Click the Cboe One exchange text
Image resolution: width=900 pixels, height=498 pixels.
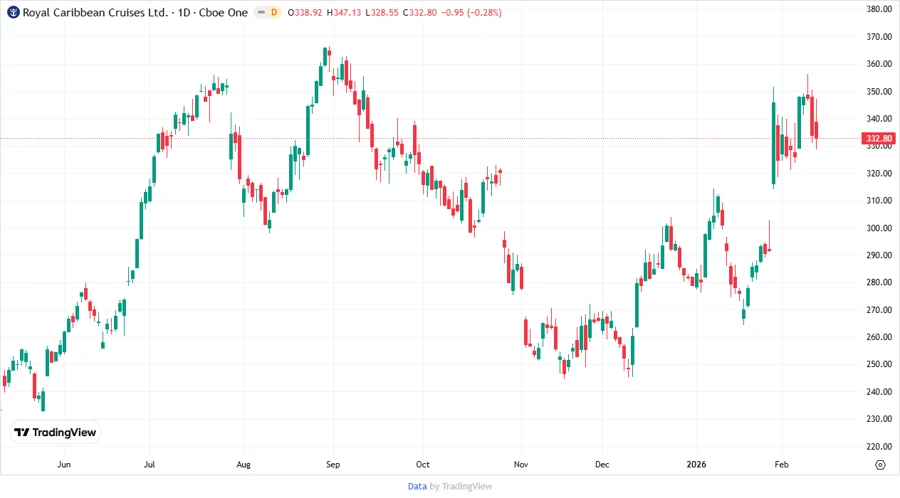click(x=223, y=12)
